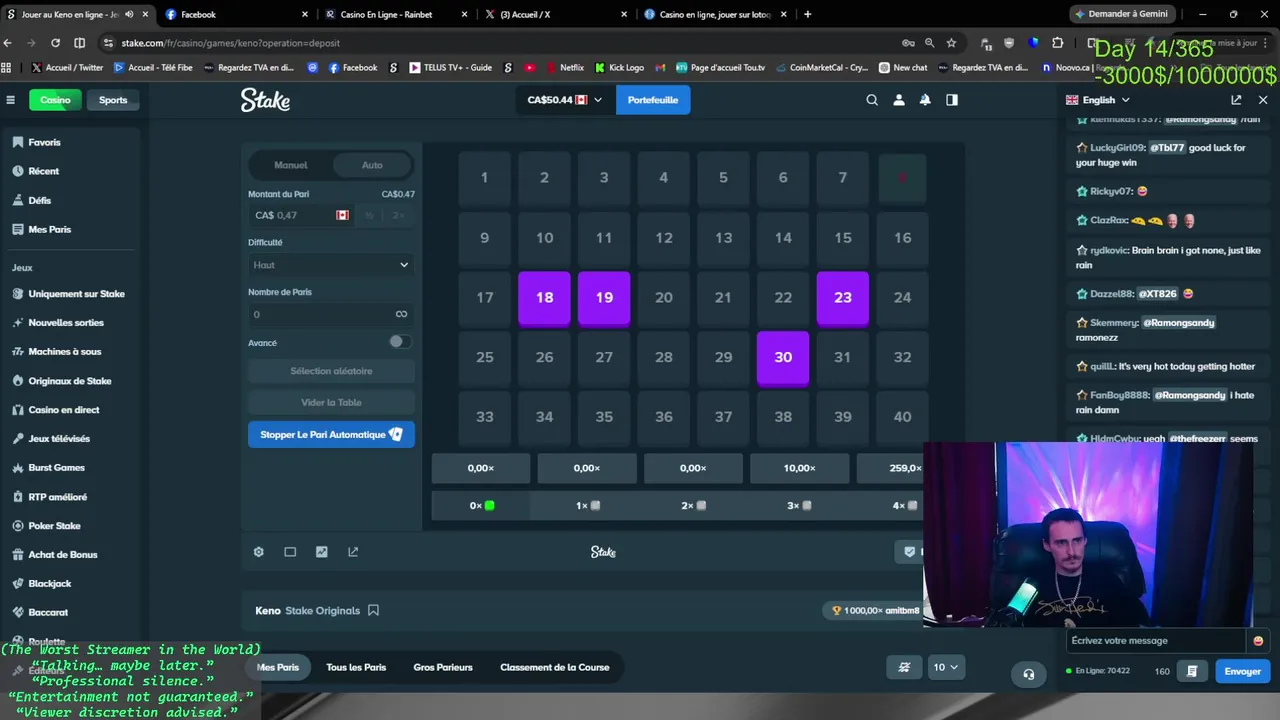Bookmark Keno as favourite
Image resolution: width=1280 pixels, height=720 pixels.
373,610
